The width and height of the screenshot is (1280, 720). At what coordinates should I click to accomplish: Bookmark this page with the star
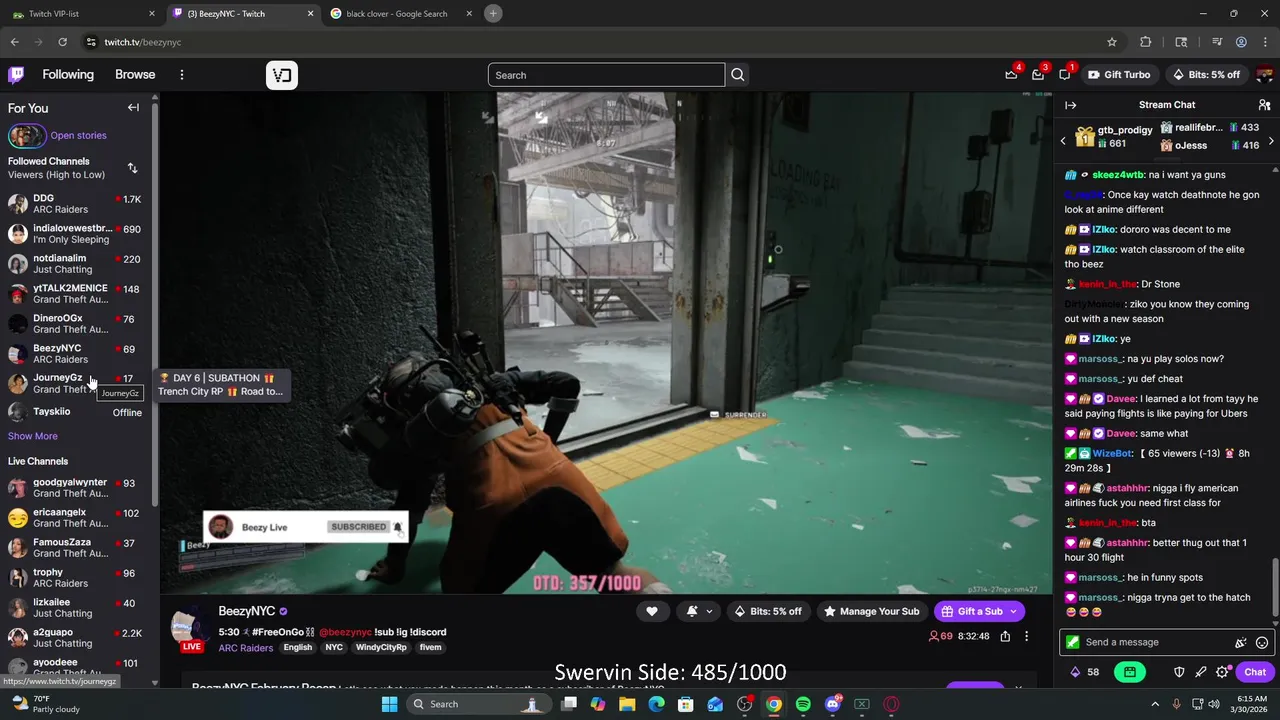(1111, 42)
